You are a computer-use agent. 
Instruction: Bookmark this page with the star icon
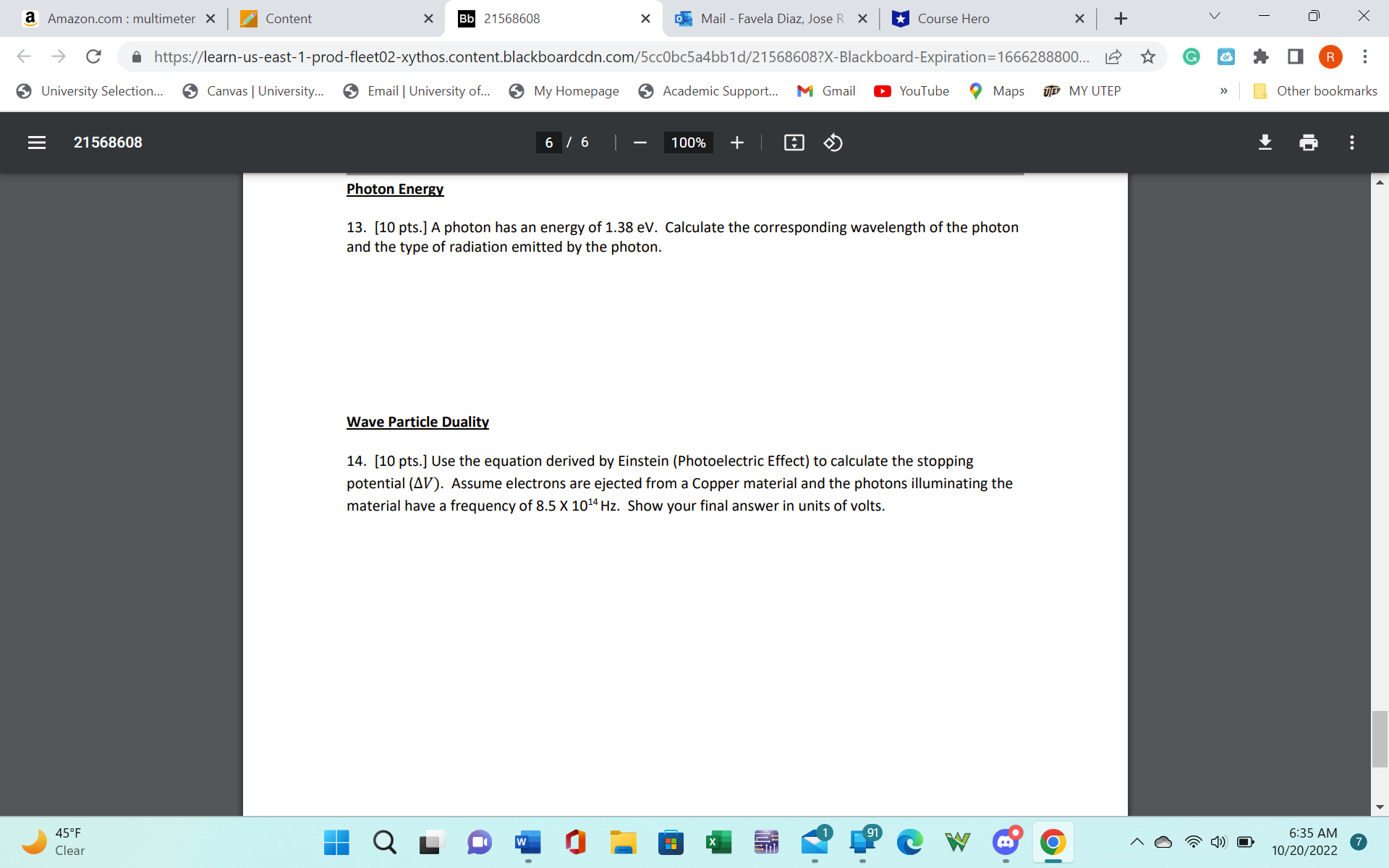tap(1148, 56)
